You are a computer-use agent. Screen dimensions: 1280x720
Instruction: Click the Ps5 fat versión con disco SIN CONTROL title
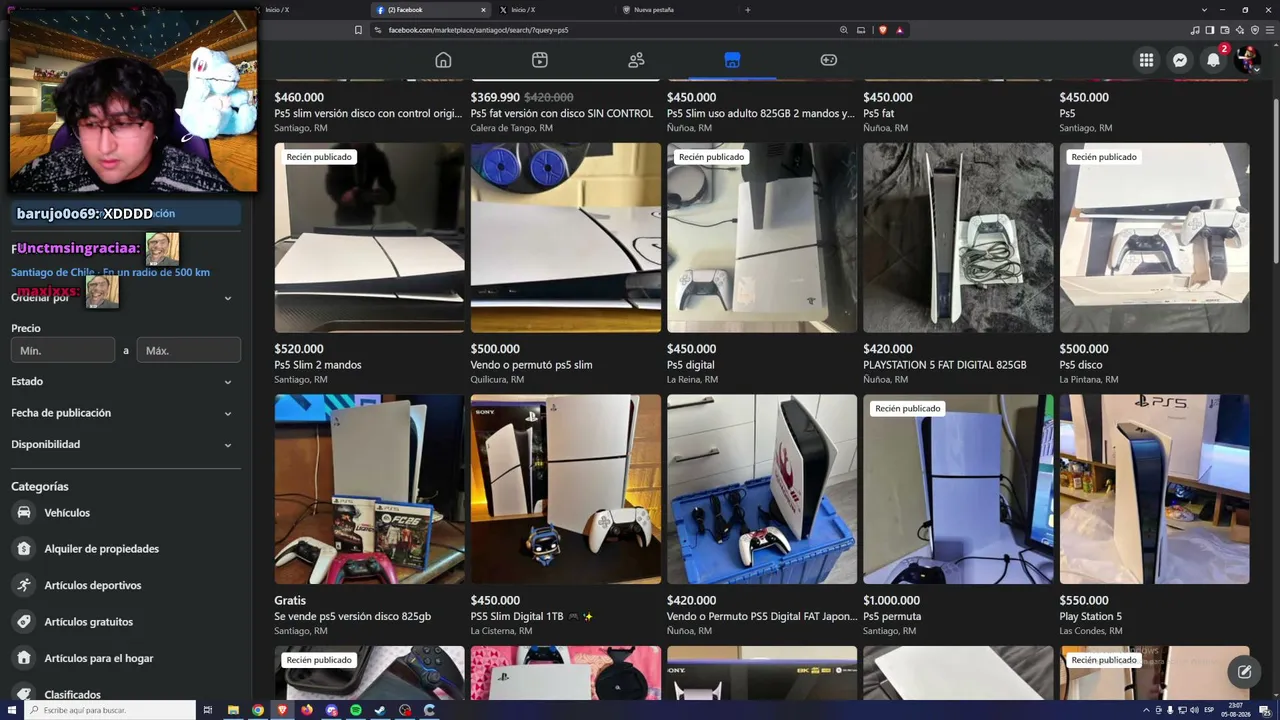[x=562, y=114]
